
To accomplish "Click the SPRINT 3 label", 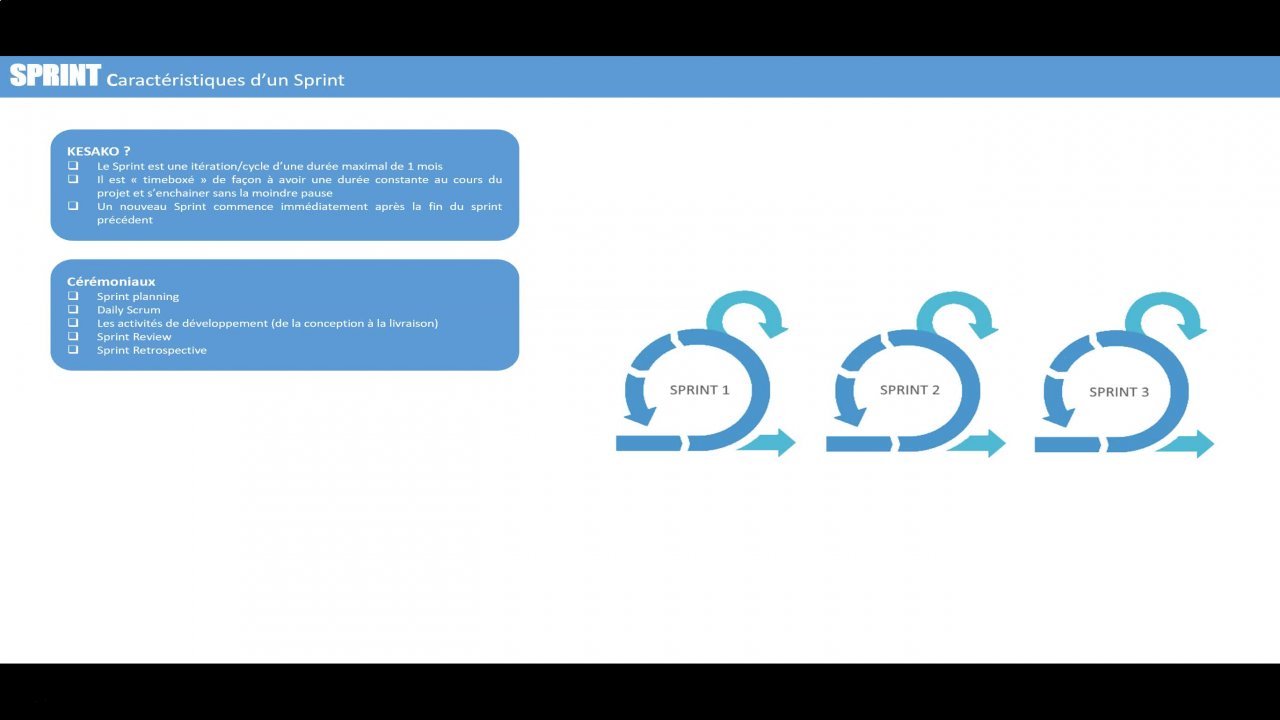I will 1119,392.
